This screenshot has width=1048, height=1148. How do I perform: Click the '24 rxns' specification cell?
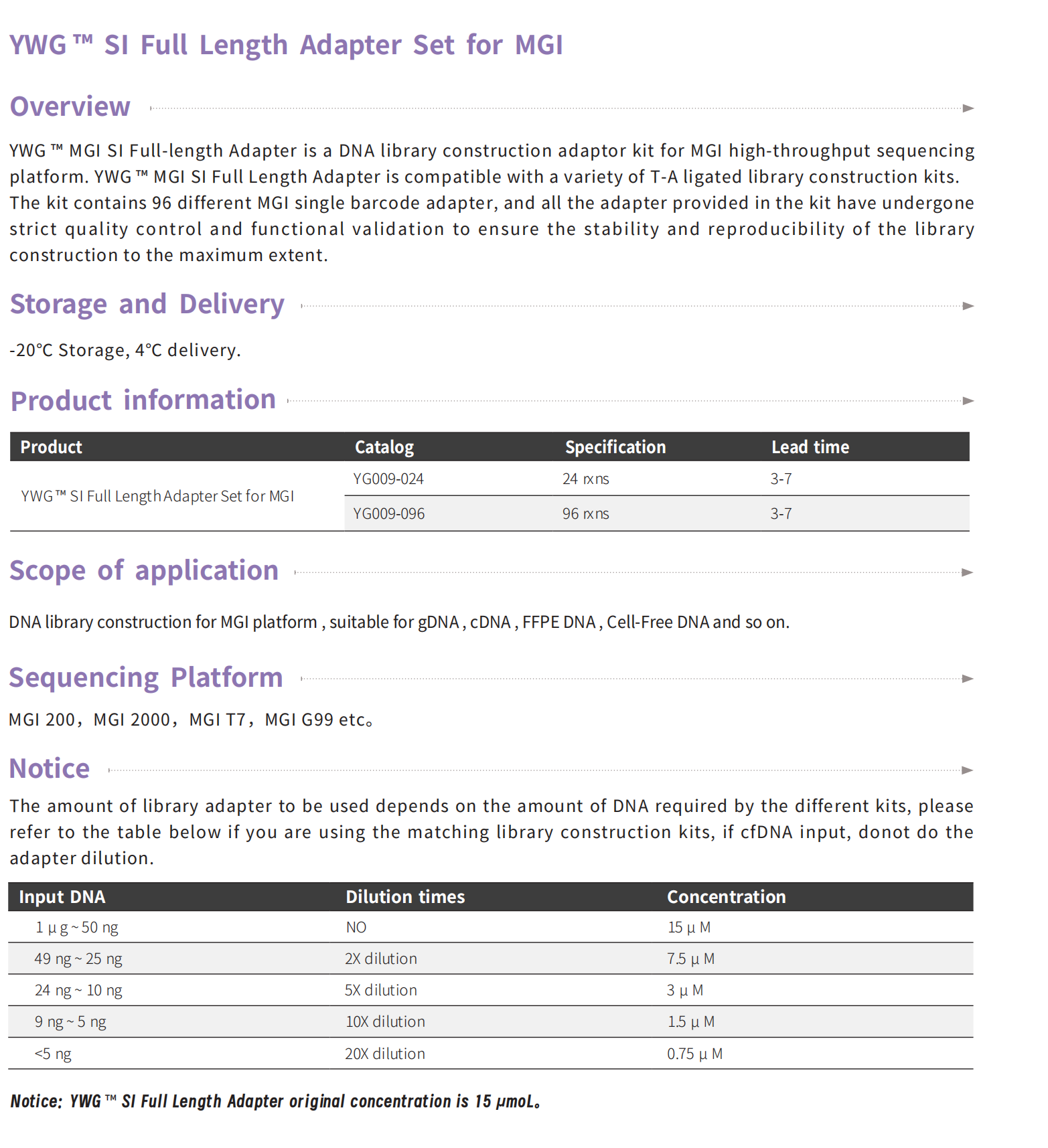(586, 479)
